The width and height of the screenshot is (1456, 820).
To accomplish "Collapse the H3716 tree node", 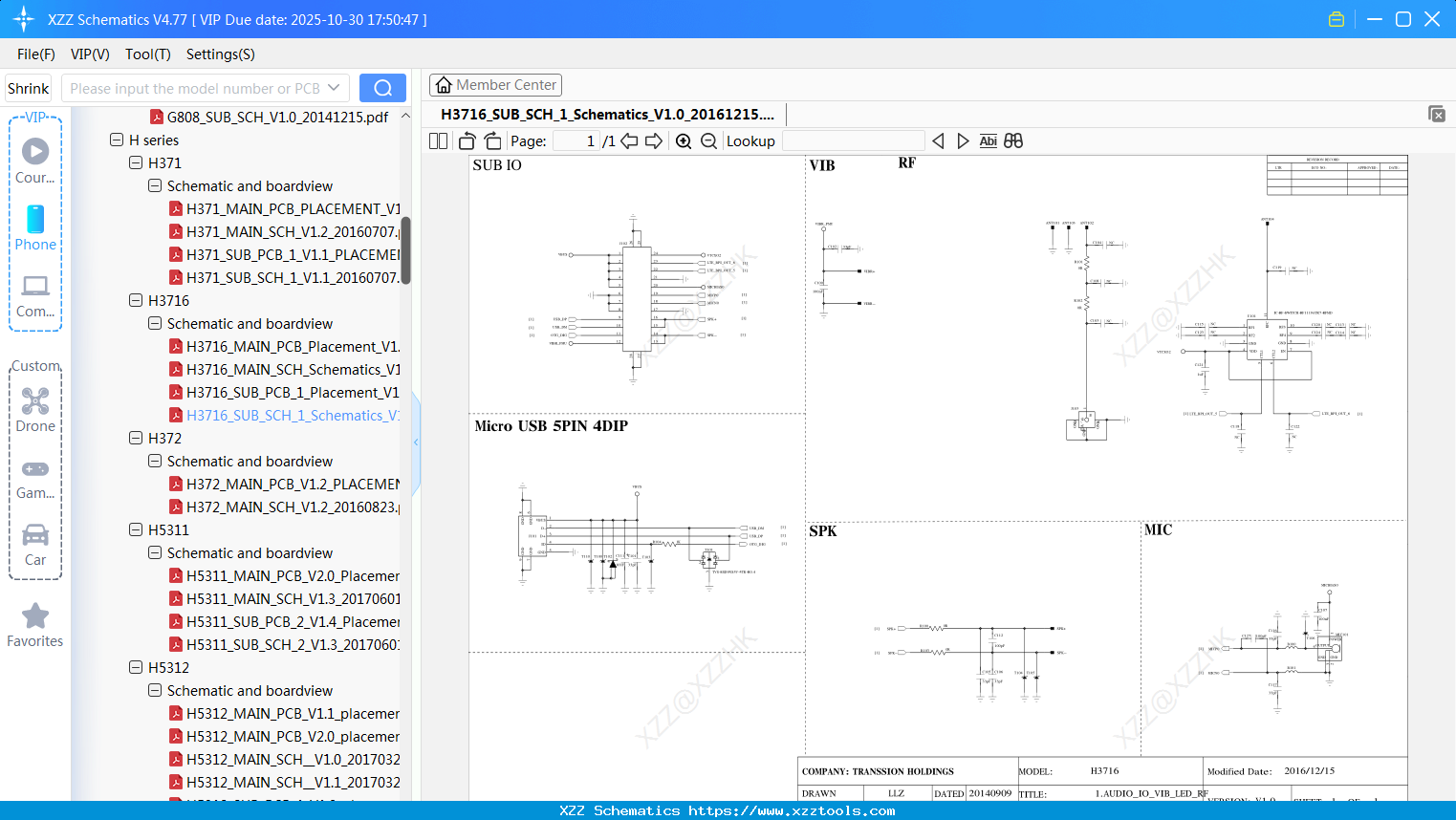I will coord(134,300).
